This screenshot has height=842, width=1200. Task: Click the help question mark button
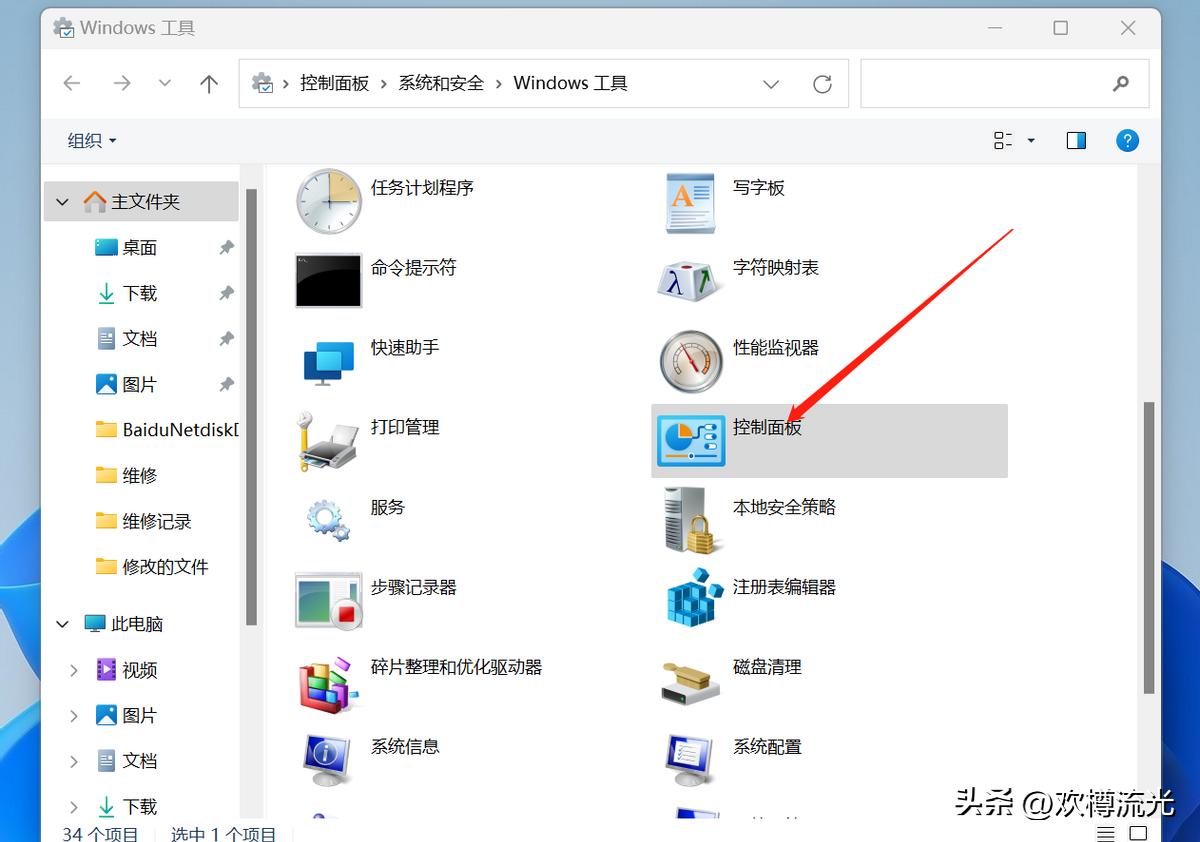coord(1127,140)
